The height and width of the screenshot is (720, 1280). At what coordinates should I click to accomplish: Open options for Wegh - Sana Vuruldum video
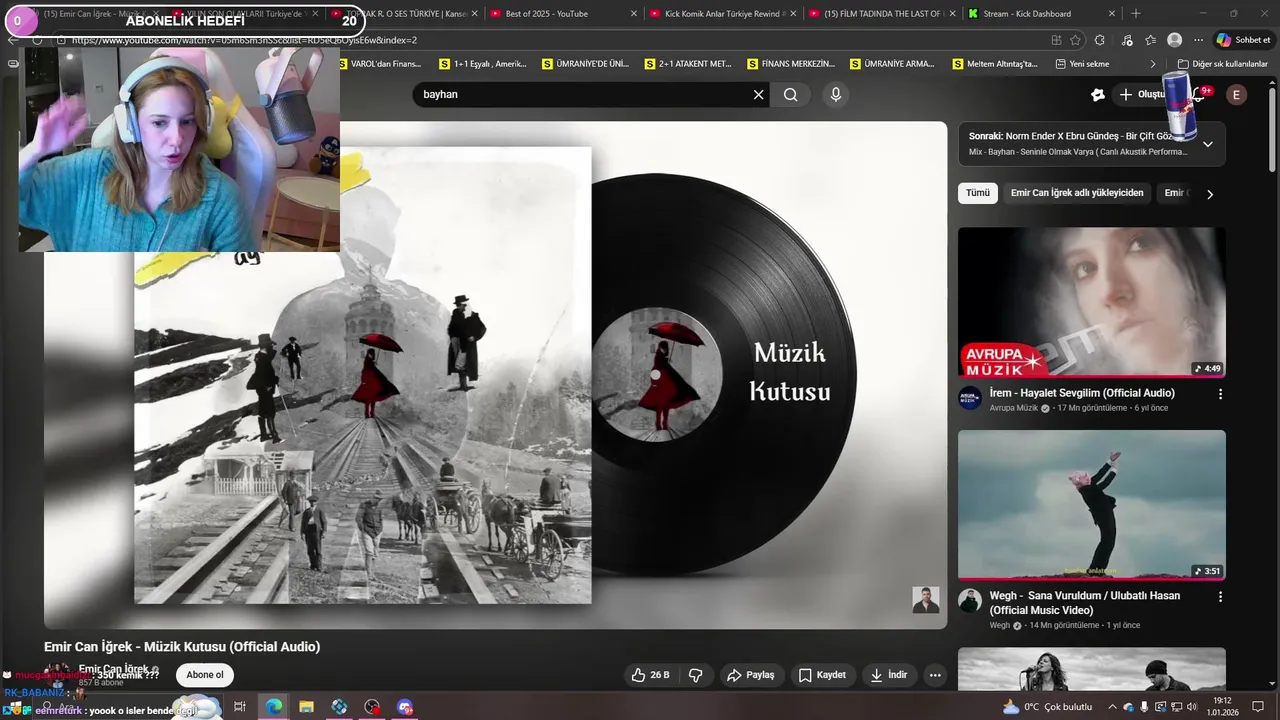1220,597
